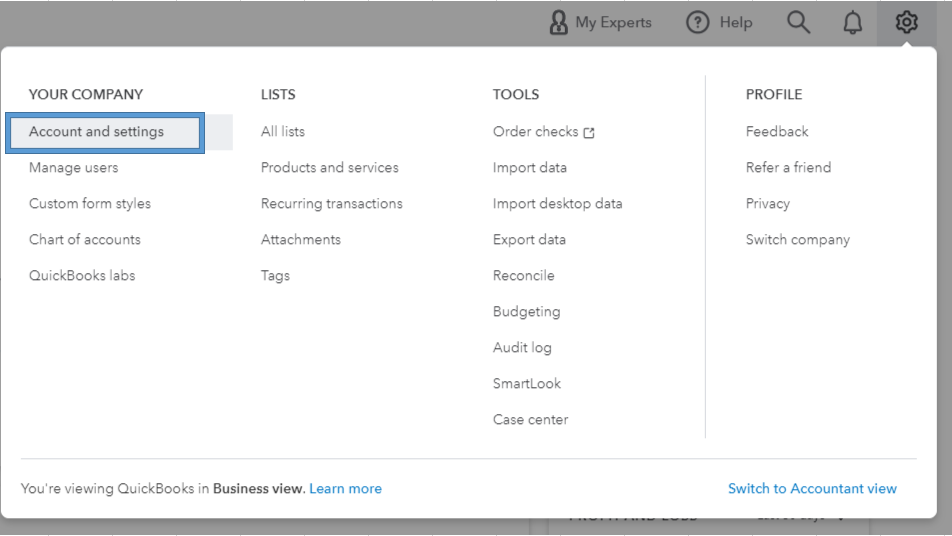Select Manage users
This screenshot has width=952, height=536.
pyautogui.click(x=73, y=168)
